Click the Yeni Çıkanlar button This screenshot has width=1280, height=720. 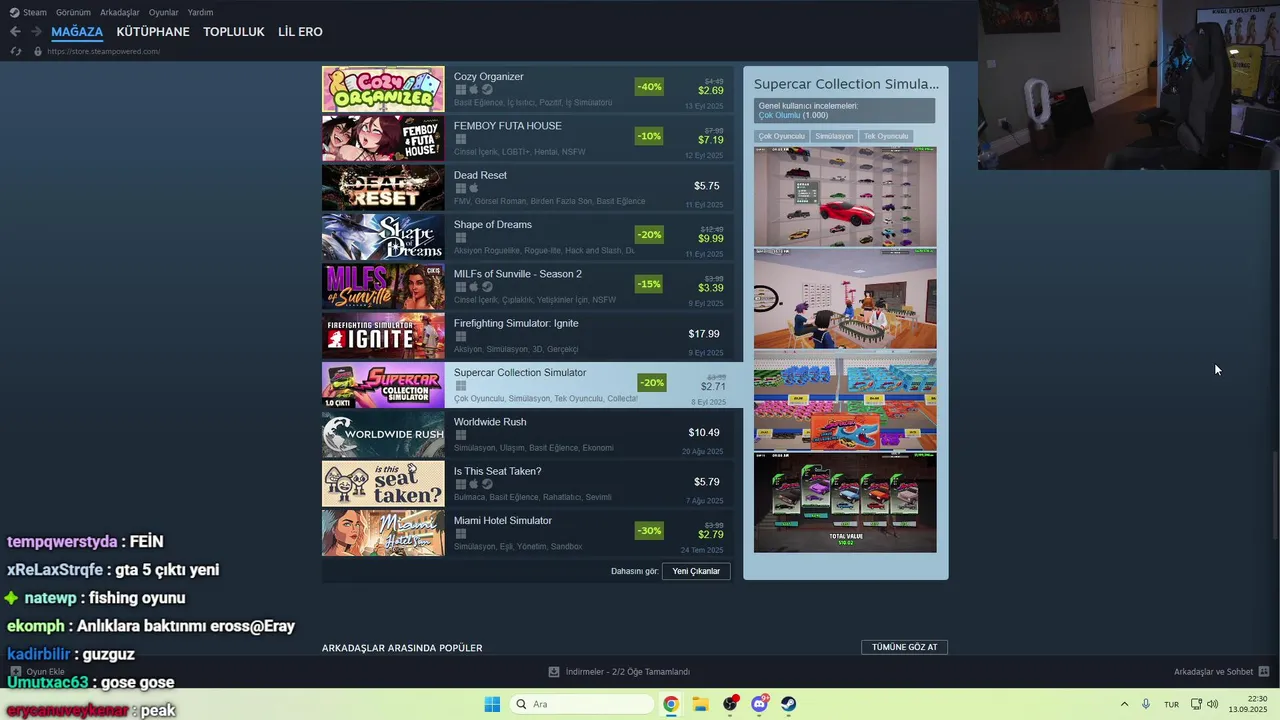pos(696,571)
